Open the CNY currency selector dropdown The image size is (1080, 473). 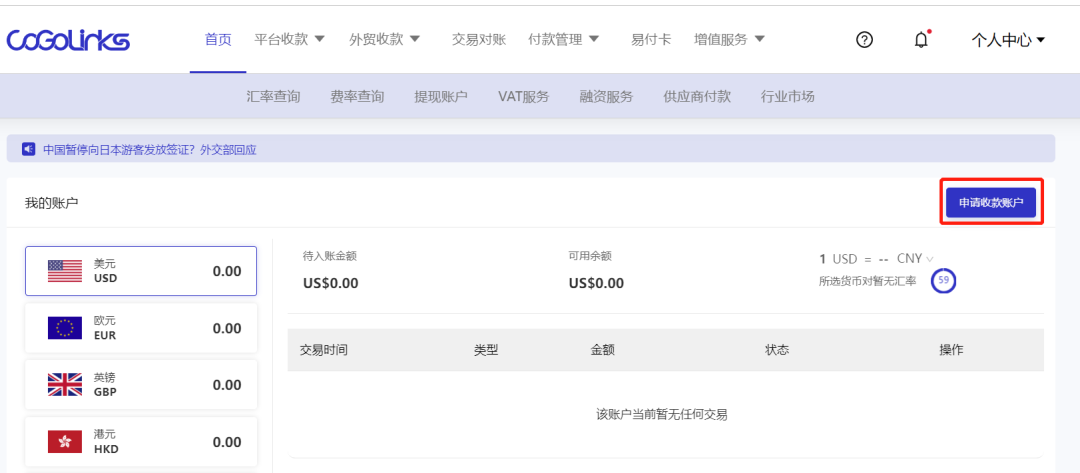point(915,259)
